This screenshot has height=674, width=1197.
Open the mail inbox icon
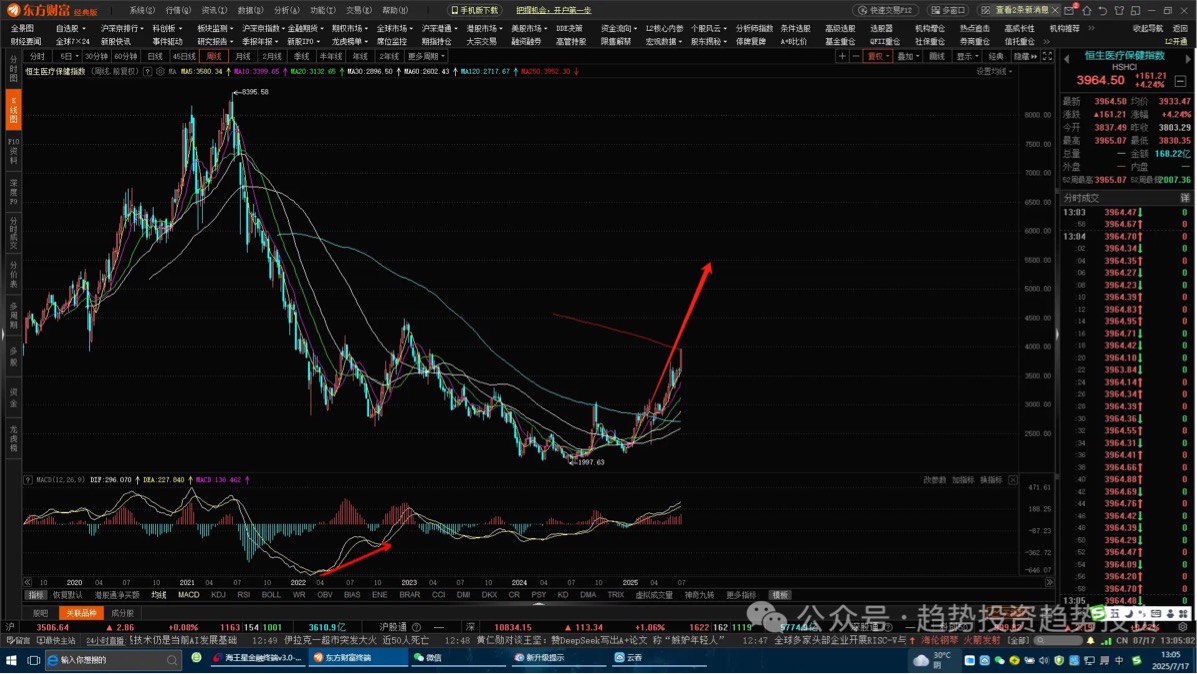(1070, 11)
